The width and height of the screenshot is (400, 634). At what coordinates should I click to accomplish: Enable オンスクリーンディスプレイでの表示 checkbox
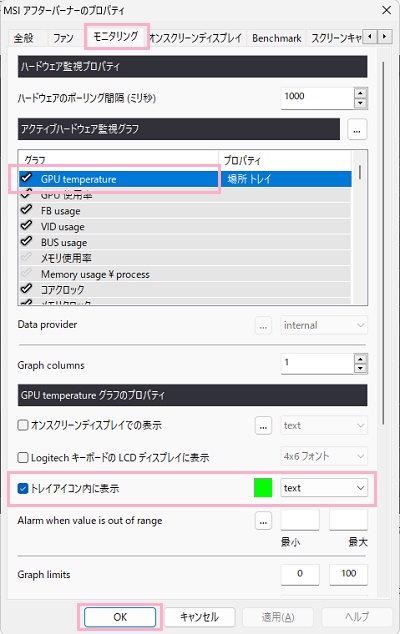tap(23, 425)
